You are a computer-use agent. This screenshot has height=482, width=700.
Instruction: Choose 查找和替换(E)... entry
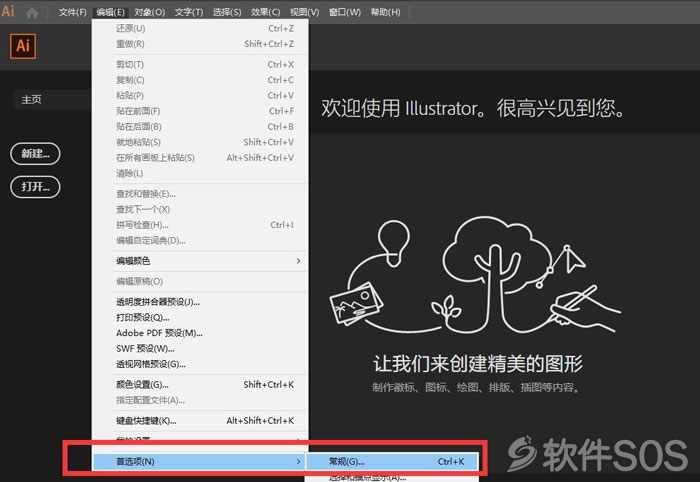coord(200,194)
